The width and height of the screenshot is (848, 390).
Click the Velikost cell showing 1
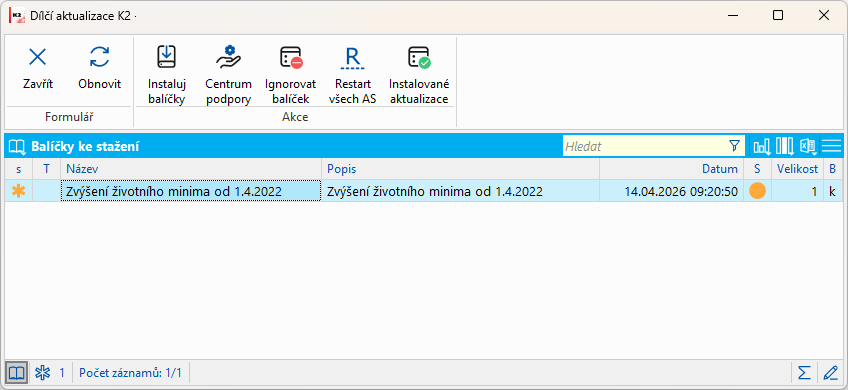797,191
